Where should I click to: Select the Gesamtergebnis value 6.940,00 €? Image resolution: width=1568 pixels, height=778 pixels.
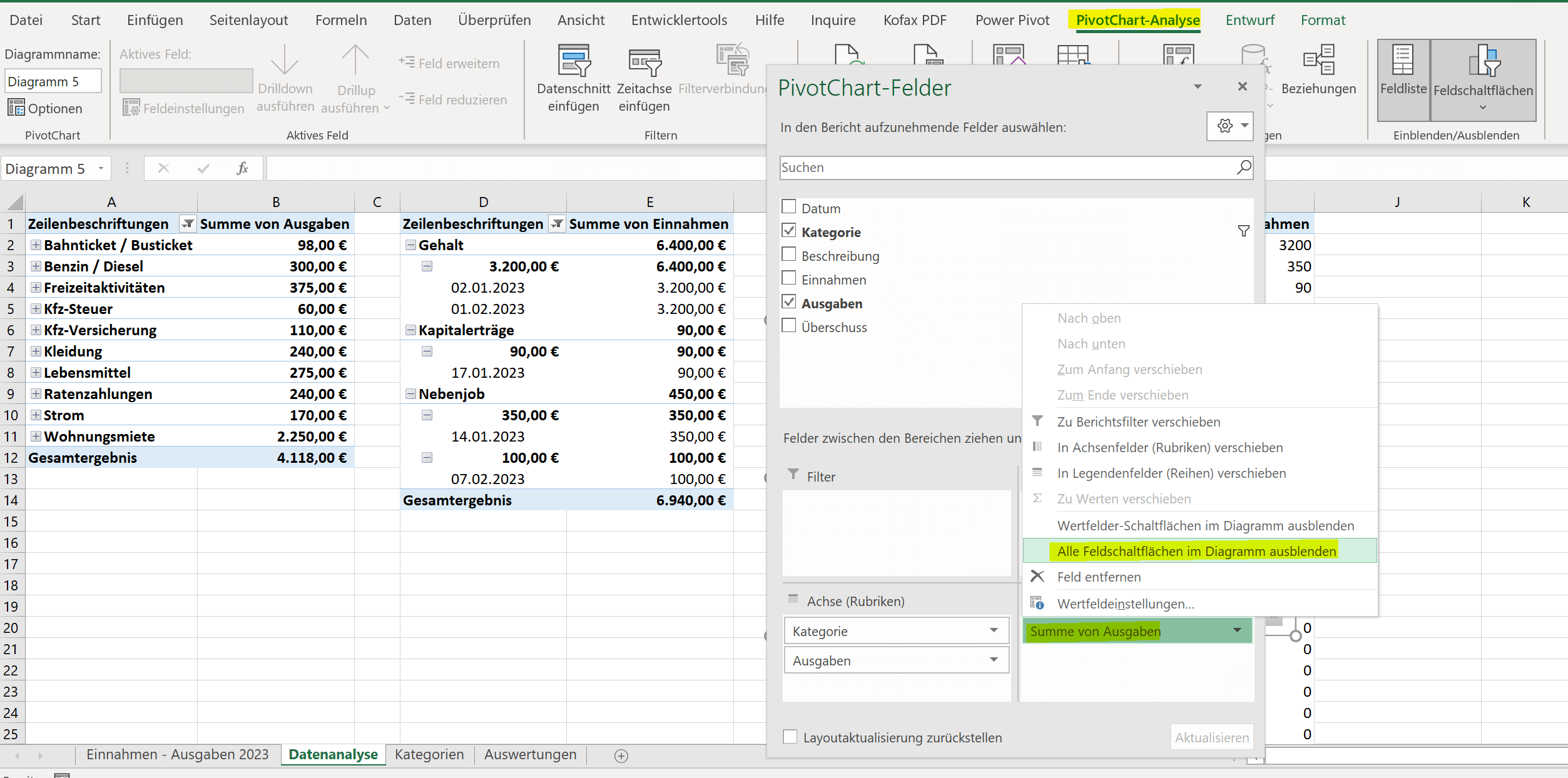[x=650, y=500]
